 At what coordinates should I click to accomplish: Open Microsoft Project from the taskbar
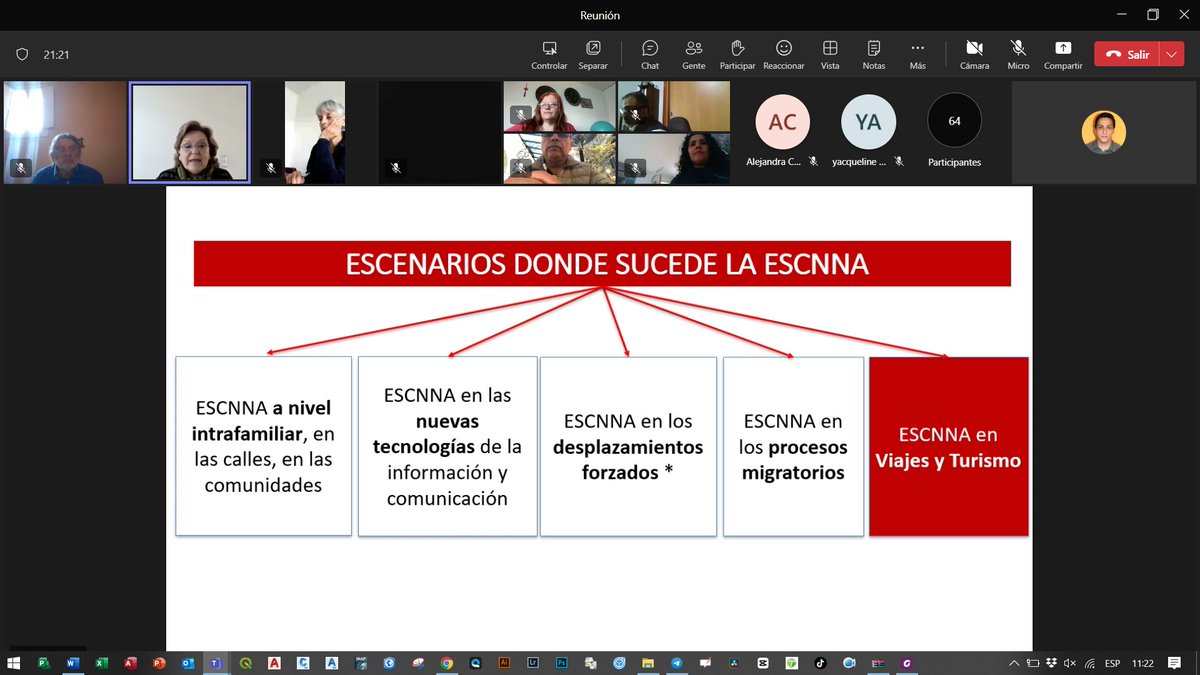(44, 663)
